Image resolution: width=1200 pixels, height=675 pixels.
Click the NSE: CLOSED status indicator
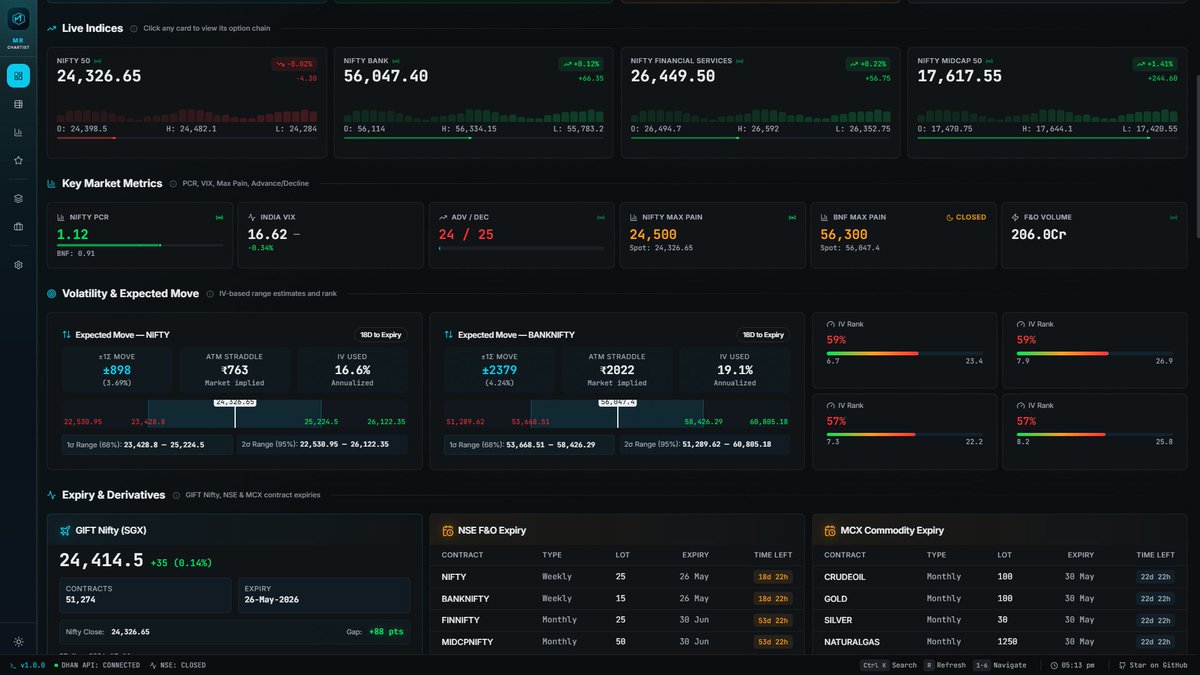(177, 665)
